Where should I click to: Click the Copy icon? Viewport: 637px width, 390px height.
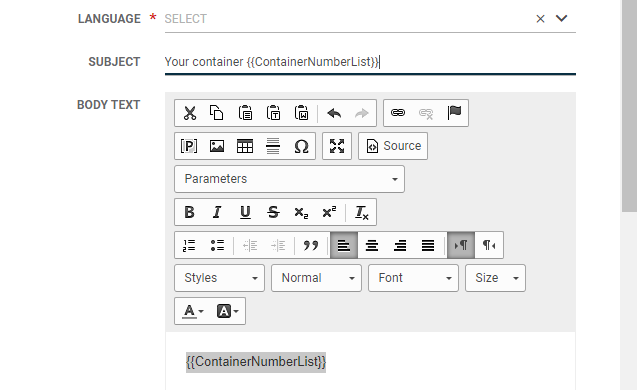coord(217,113)
